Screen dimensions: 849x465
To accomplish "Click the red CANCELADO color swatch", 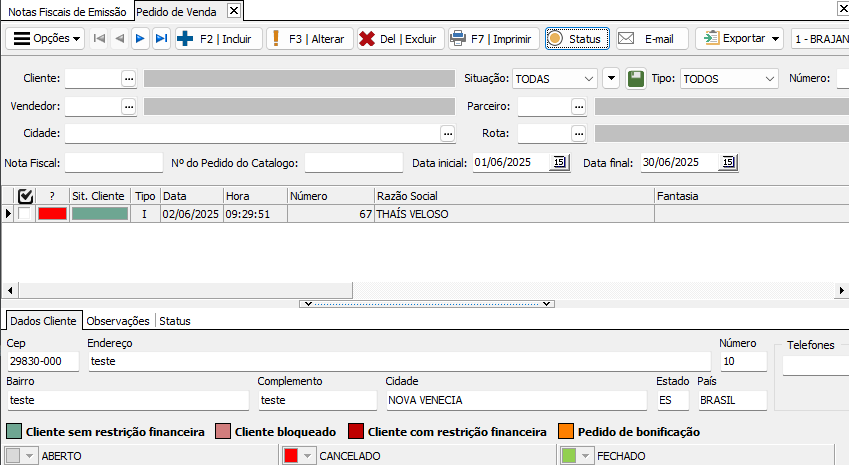I will pos(292,455).
